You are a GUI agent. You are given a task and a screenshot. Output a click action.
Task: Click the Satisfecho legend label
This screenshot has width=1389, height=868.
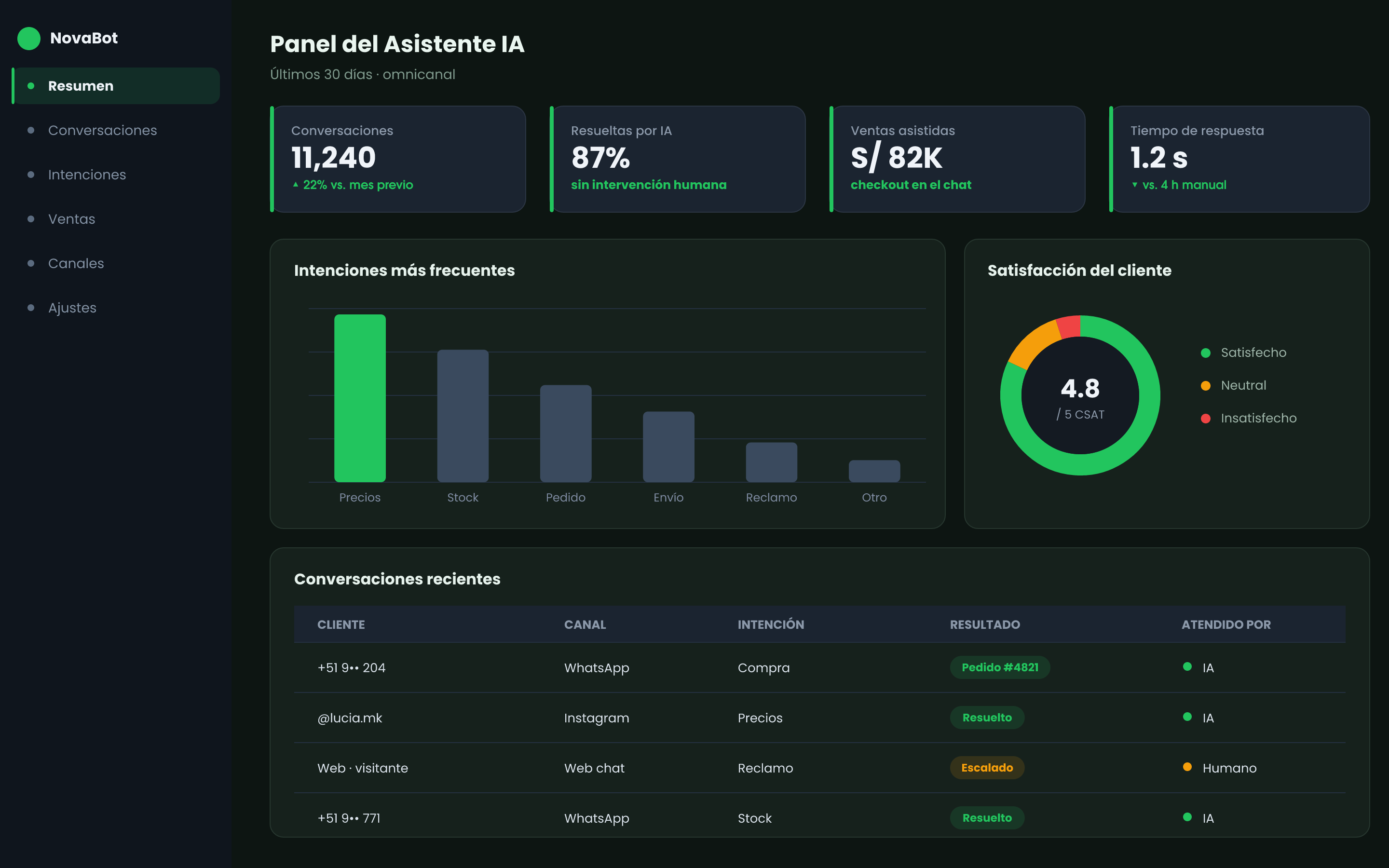click(1253, 353)
